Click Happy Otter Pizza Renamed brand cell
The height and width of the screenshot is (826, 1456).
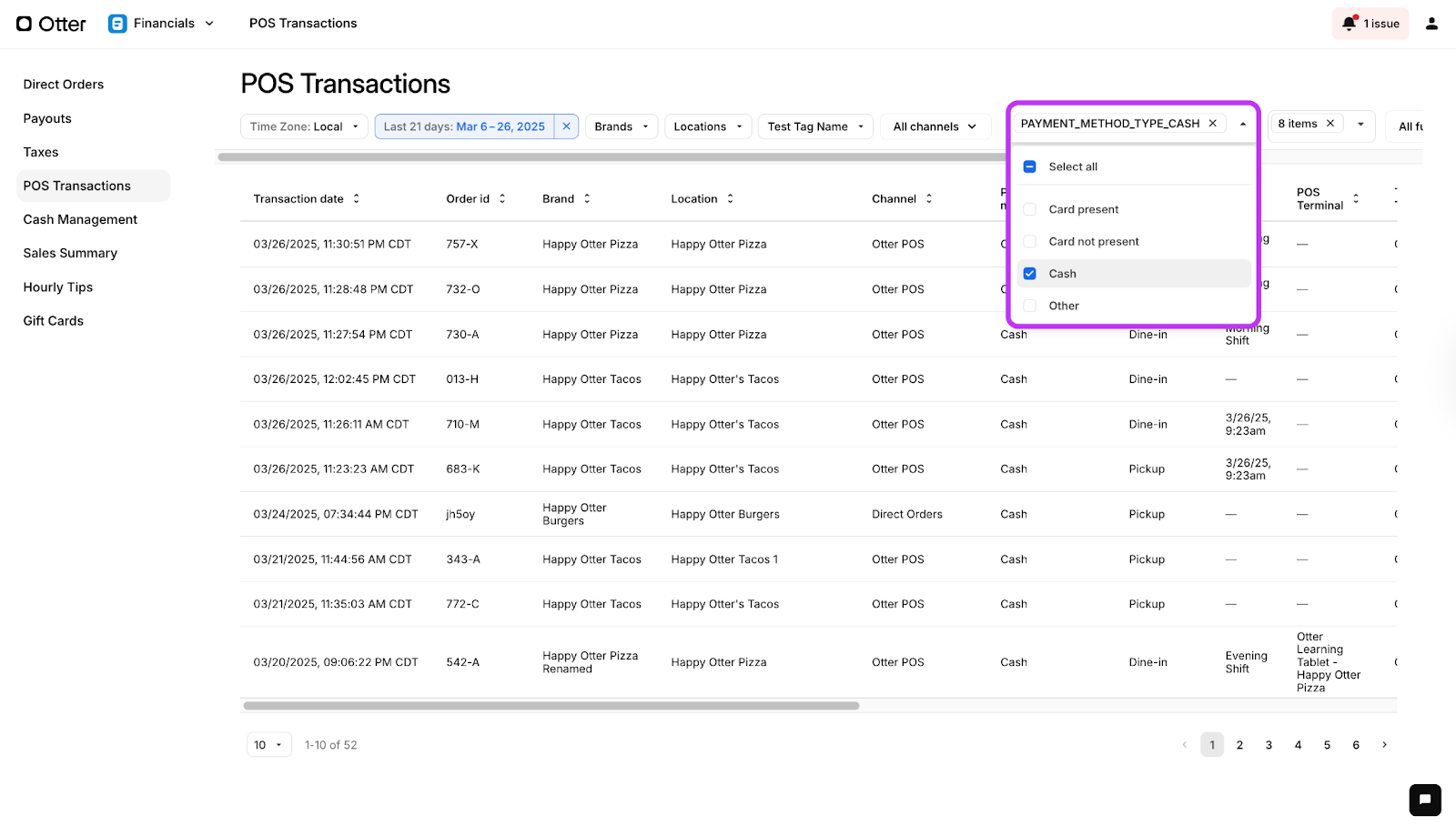point(591,662)
